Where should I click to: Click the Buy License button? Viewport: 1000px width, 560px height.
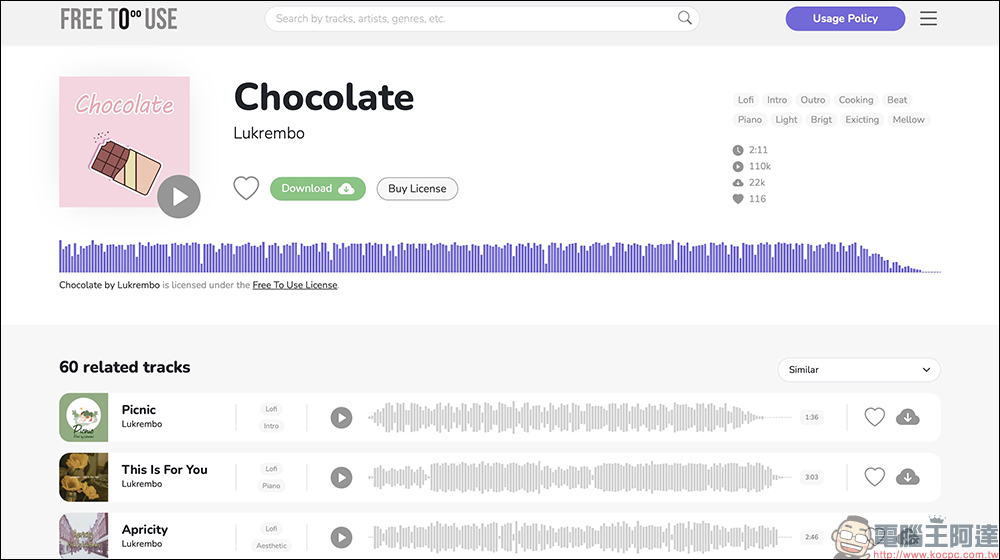pyautogui.click(x=417, y=188)
